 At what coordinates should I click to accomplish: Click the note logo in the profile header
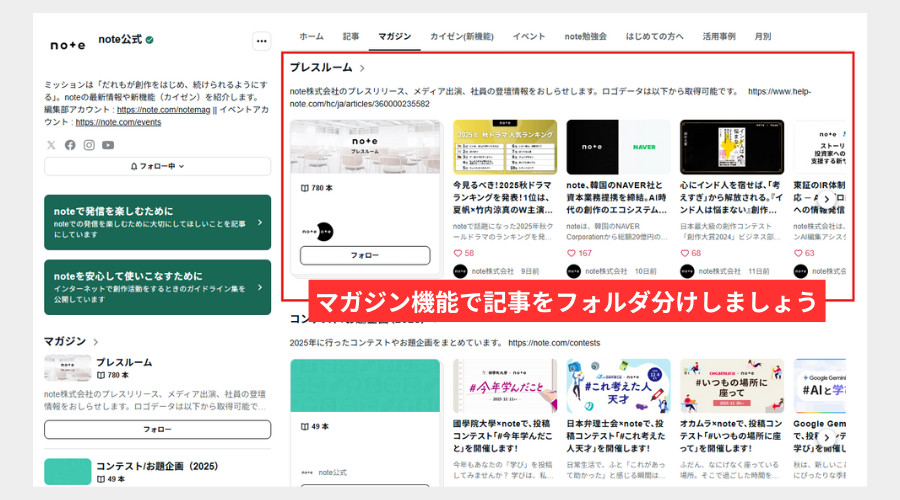(x=68, y=45)
